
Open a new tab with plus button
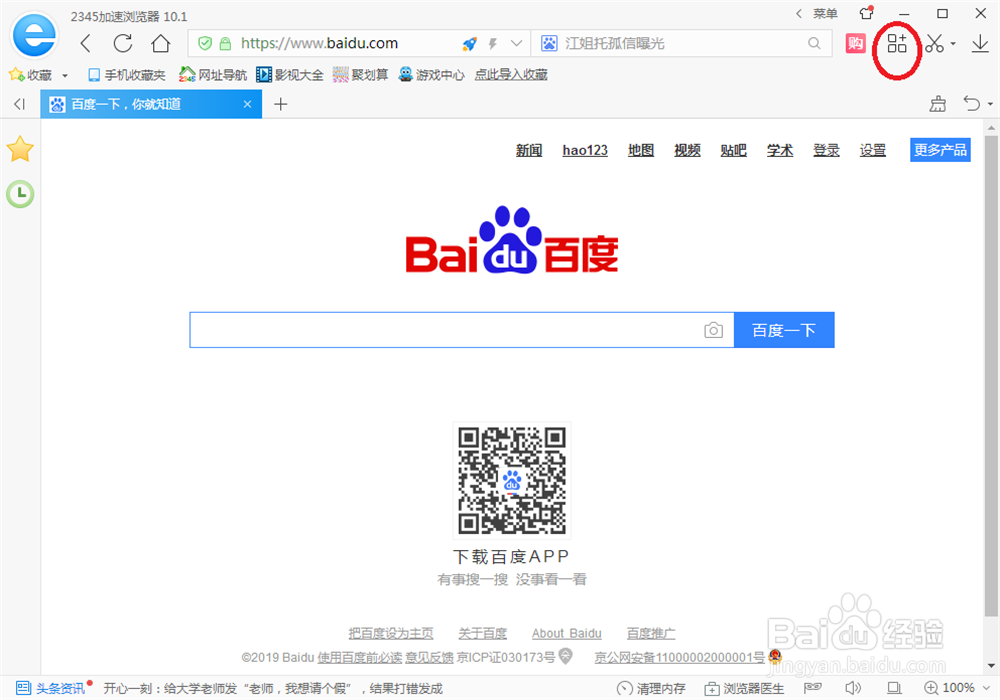click(x=281, y=104)
